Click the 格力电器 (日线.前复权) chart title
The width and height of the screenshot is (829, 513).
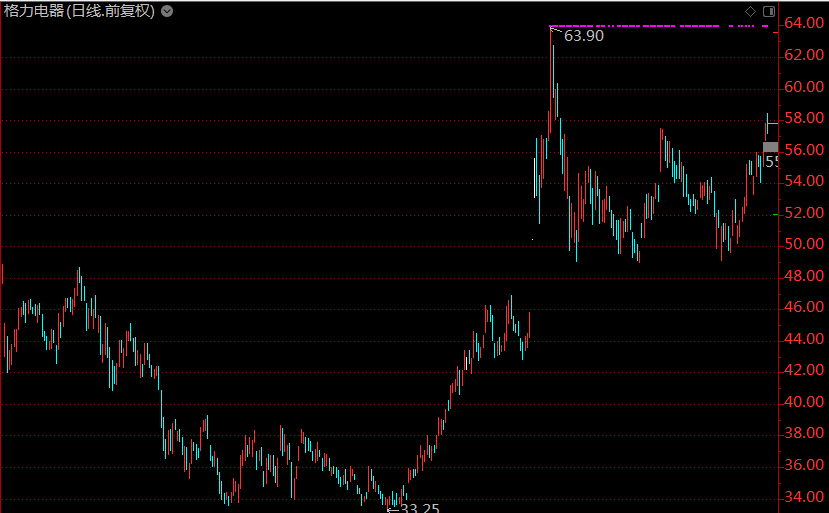click(x=79, y=11)
